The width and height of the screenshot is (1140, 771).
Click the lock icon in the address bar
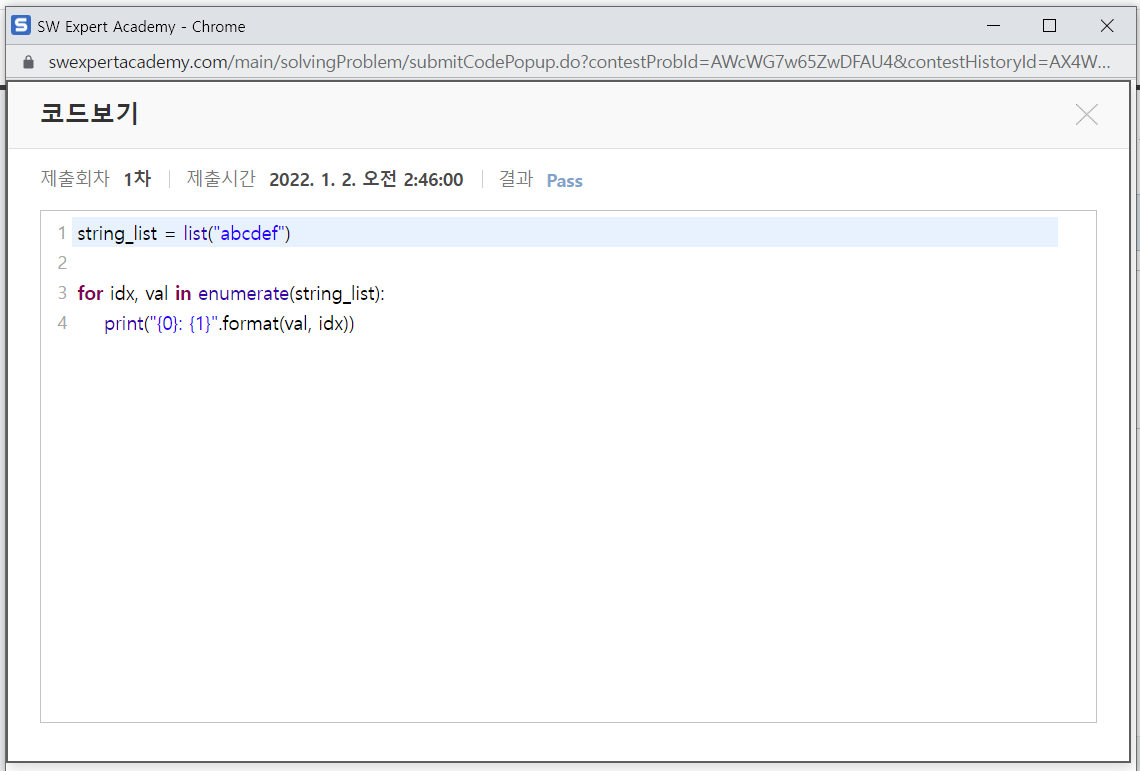(28, 62)
